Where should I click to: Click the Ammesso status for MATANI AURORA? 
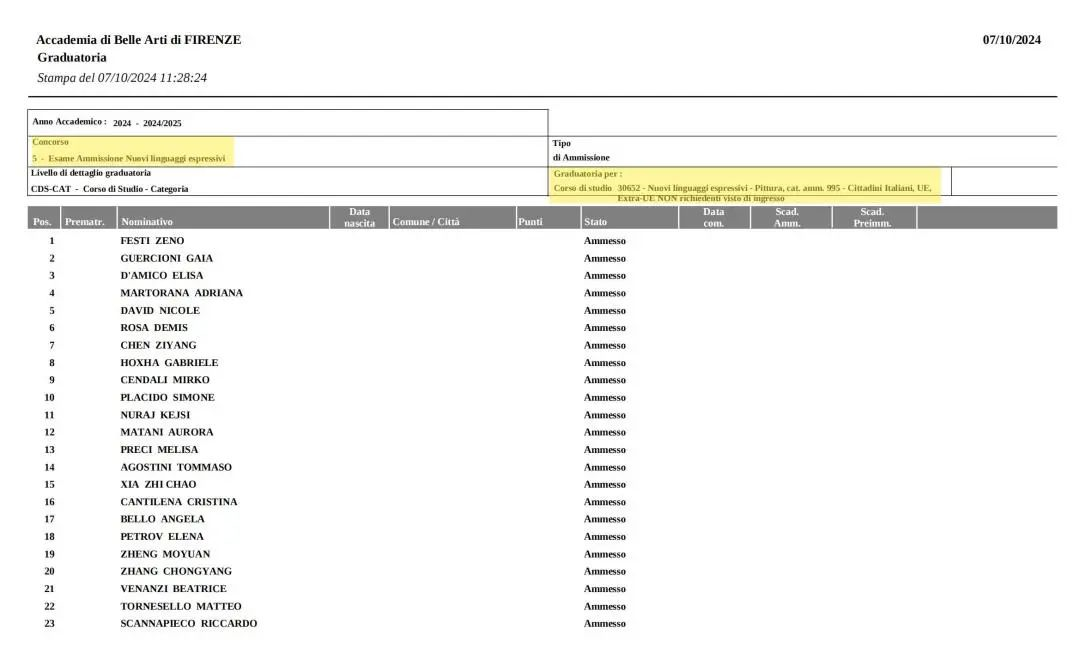(x=604, y=432)
